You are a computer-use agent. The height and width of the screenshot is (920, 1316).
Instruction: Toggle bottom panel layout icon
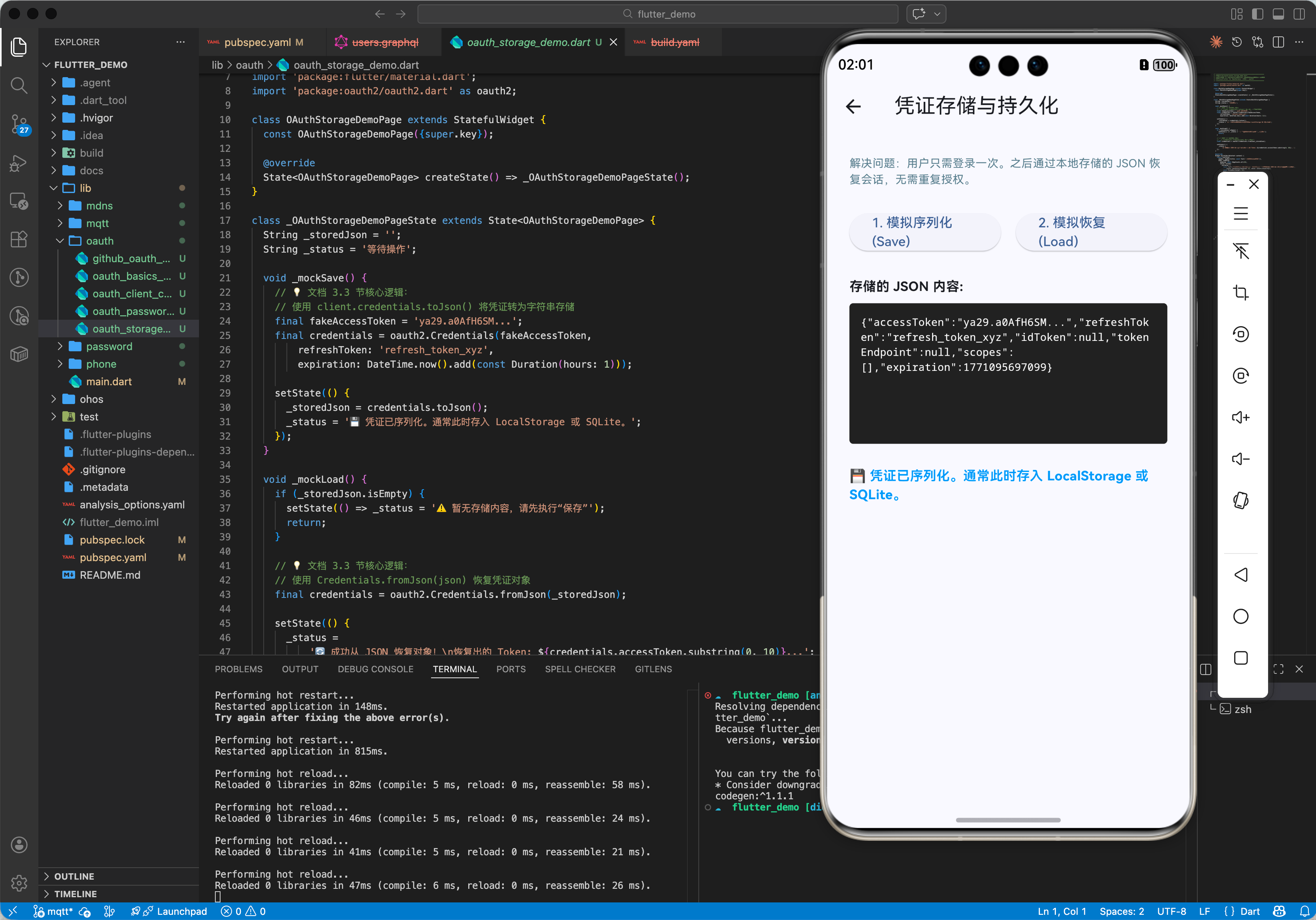pyautogui.click(x=1278, y=14)
